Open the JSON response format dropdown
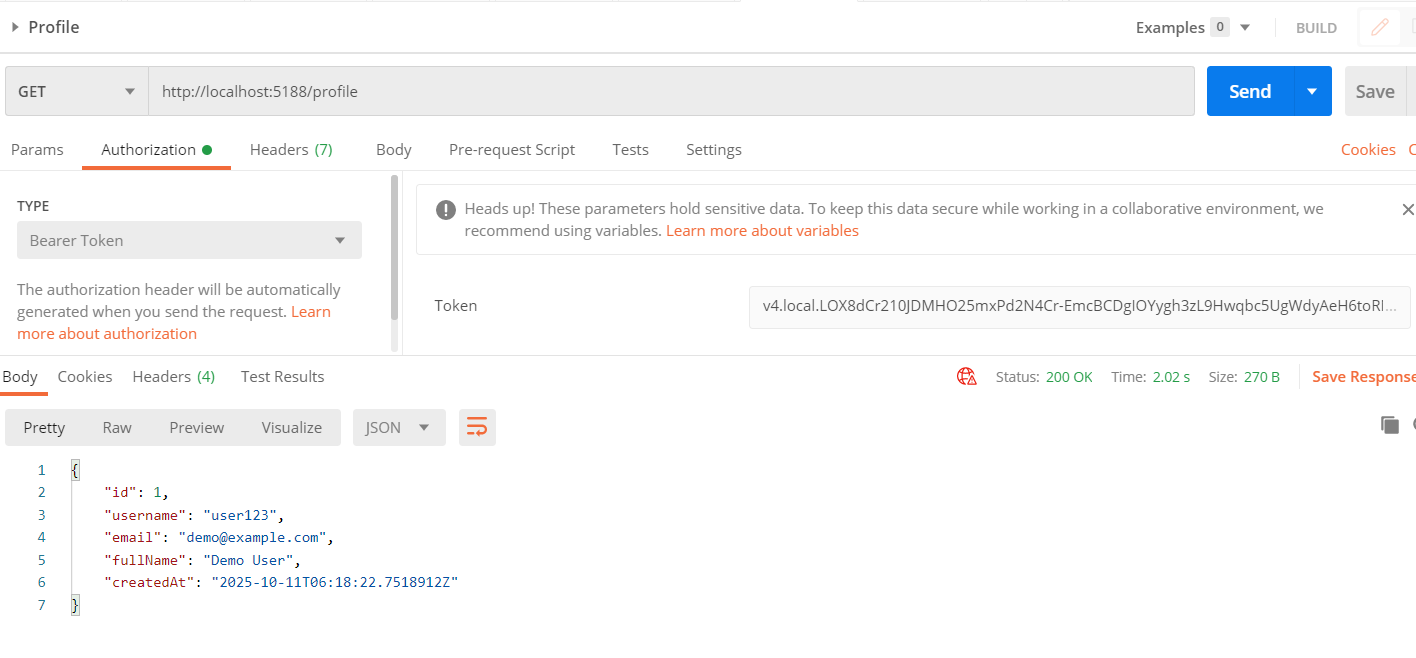Viewport: 1416px width, 658px height. 398,427
